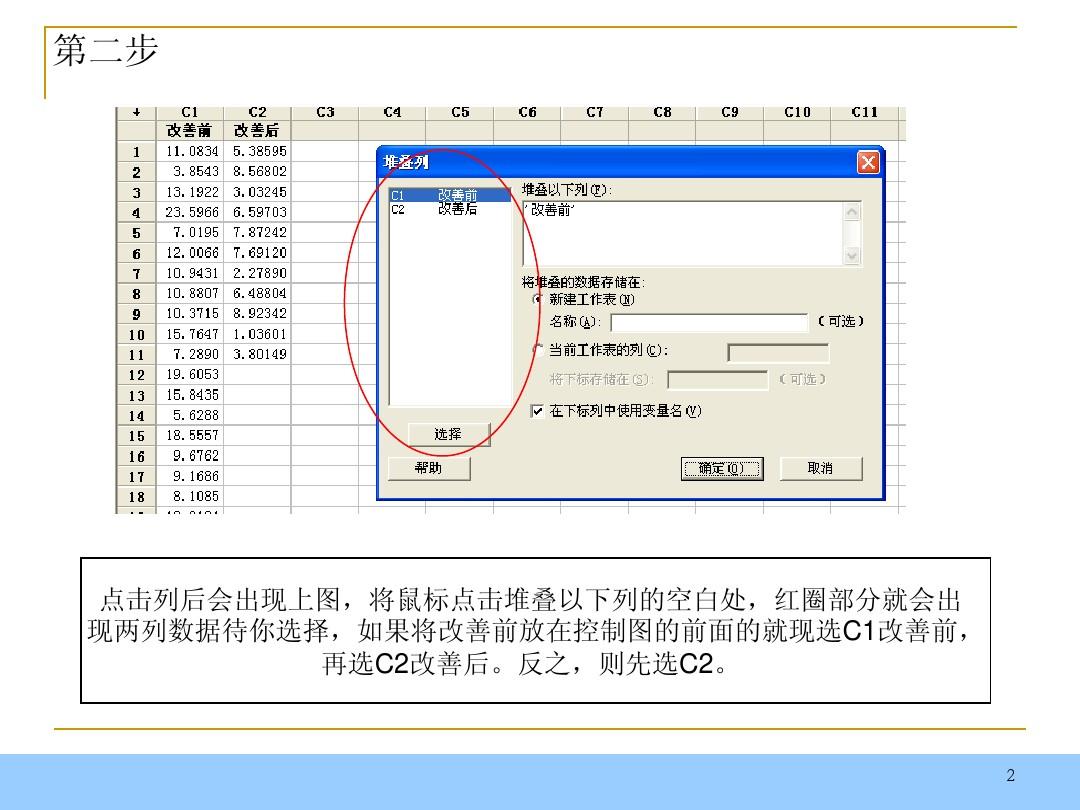This screenshot has width=1080, height=810.
Task: Select the C2 column header
Action: coord(258,112)
